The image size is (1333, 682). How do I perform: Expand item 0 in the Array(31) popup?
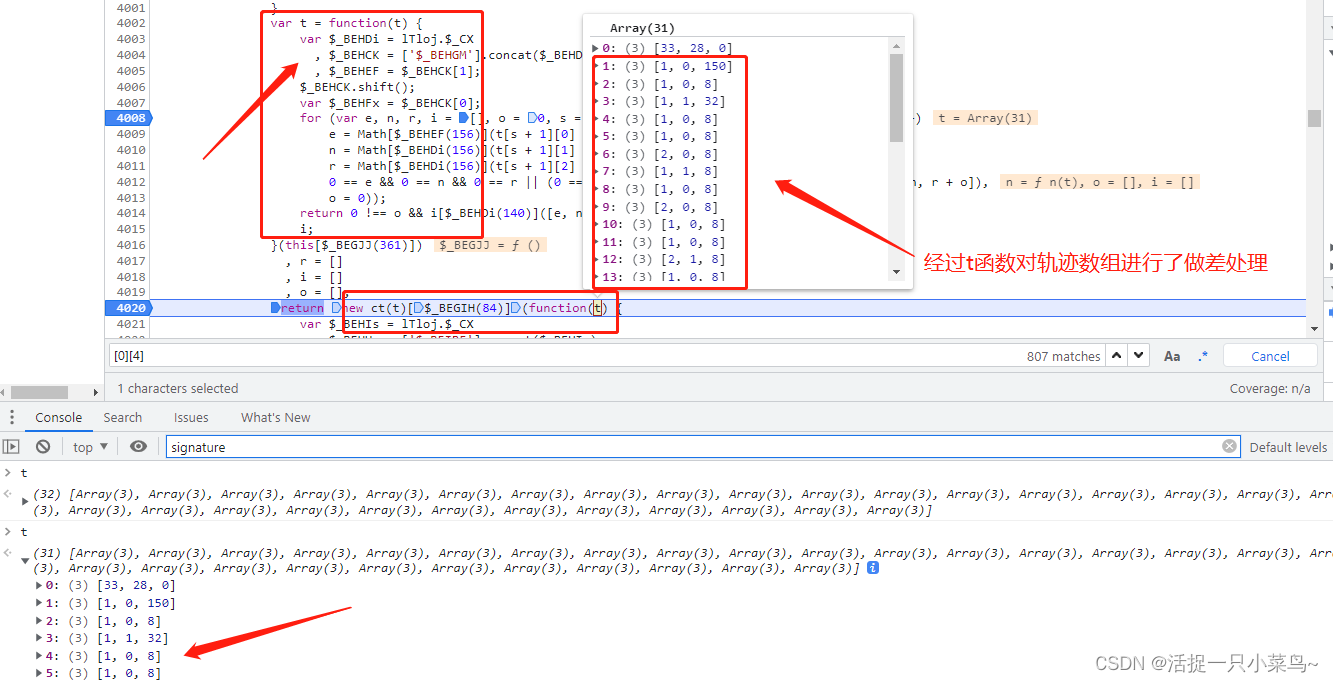[596, 48]
